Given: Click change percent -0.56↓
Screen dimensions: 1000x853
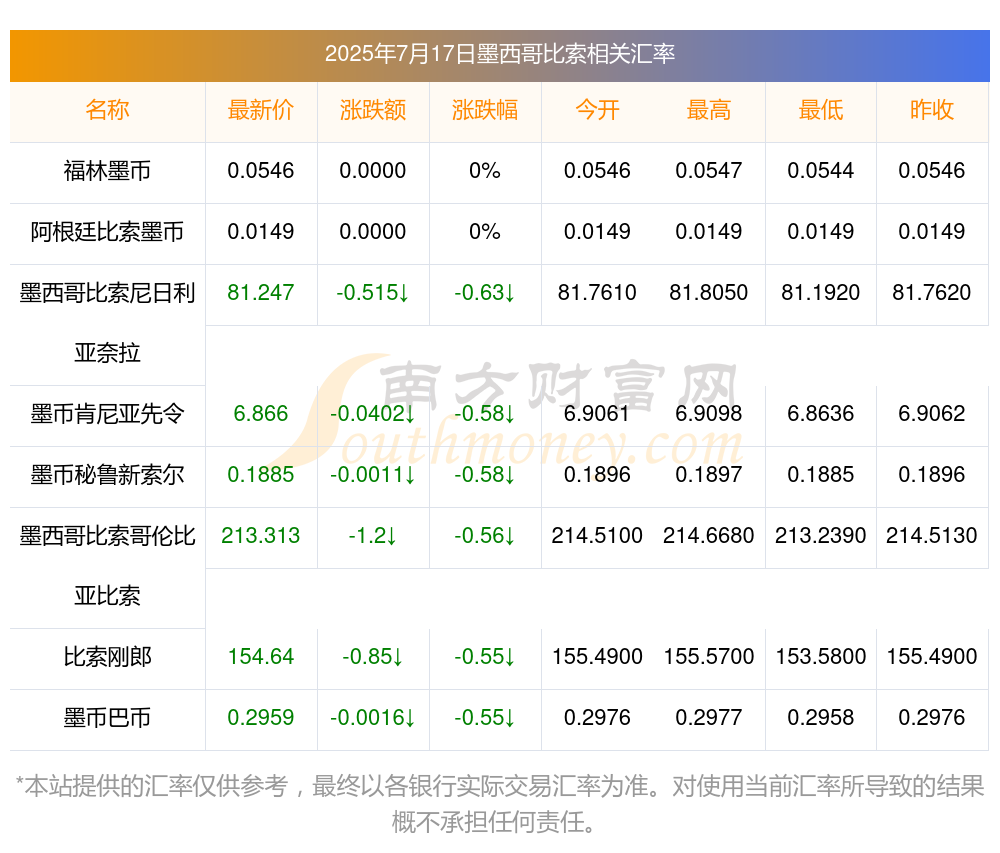Looking at the screenshot, I should click(484, 536).
